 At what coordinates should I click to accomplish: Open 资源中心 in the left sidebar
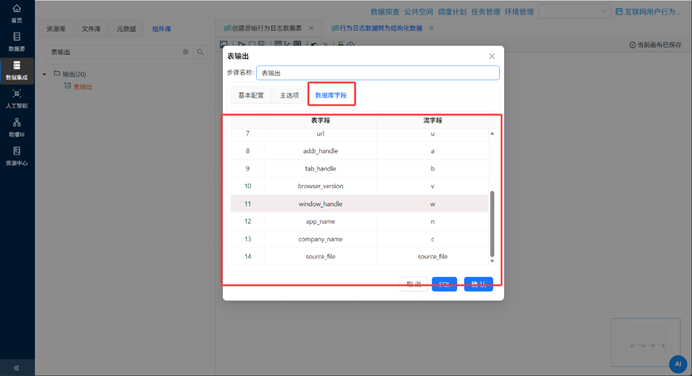click(17, 156)
